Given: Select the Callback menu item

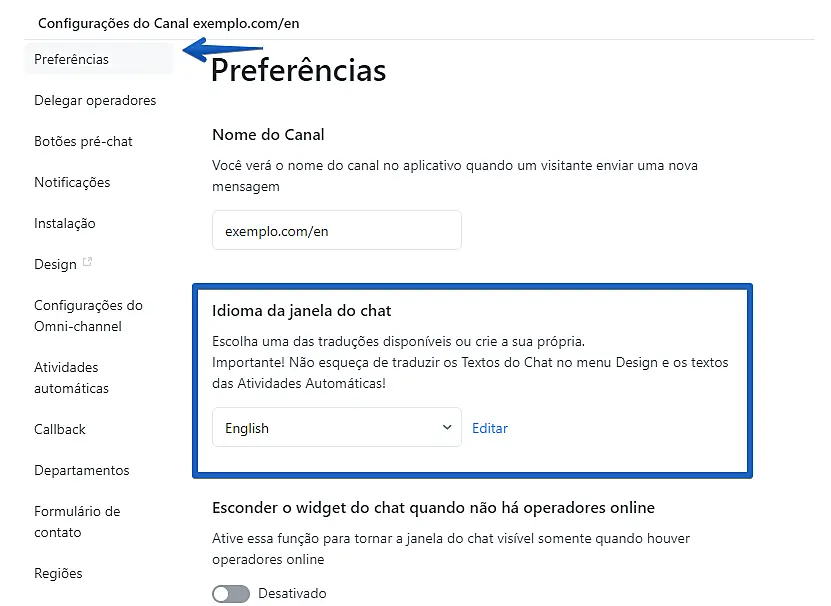Looking at the screenshot, I should pos(60,429).
